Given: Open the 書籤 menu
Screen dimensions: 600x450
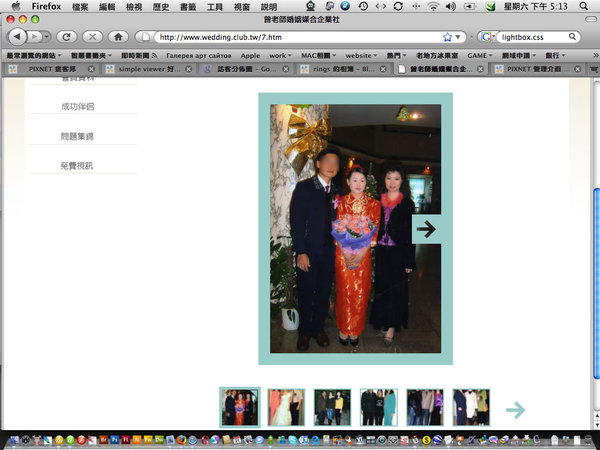Looking at the screenshot, I should click(188, 7).
